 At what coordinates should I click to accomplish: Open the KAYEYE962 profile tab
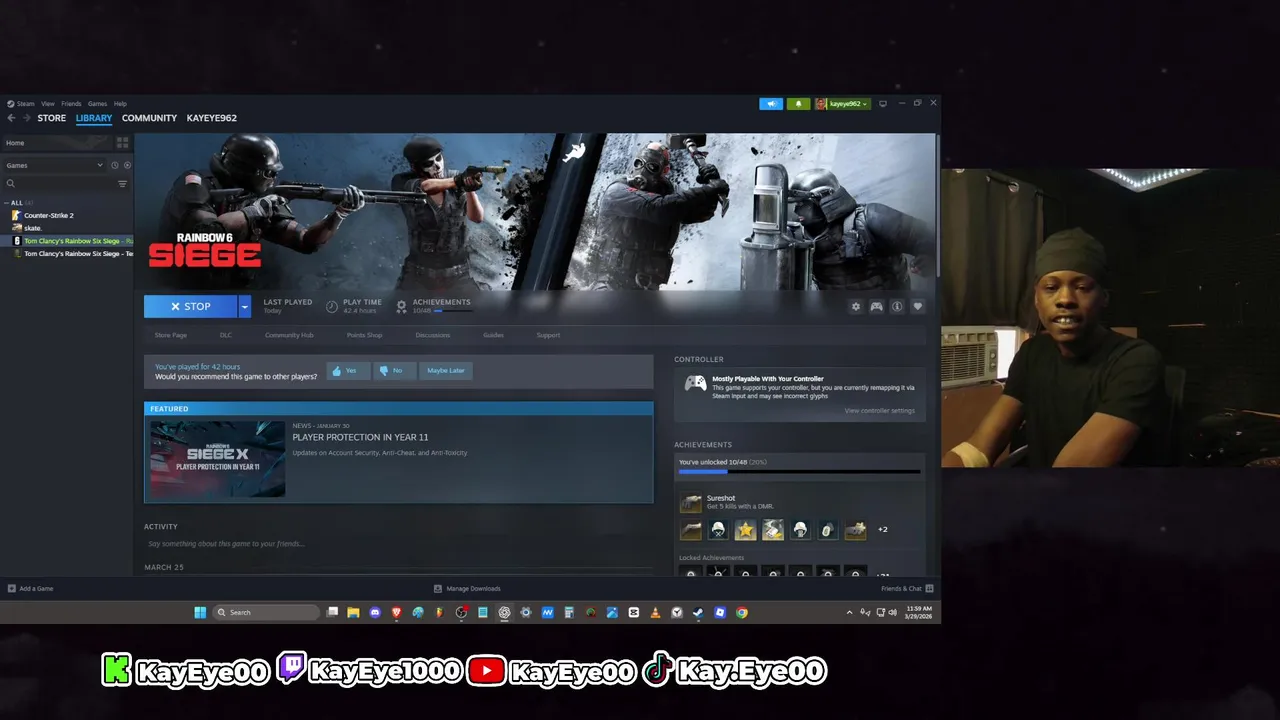coord(211,118)
